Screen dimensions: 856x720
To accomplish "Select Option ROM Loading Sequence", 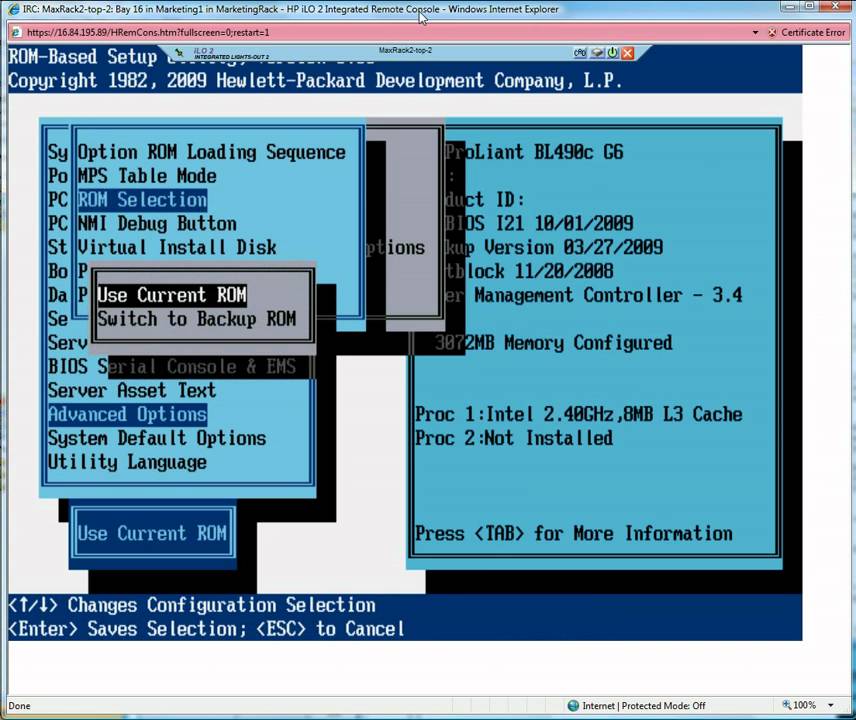I will point(211,152).
